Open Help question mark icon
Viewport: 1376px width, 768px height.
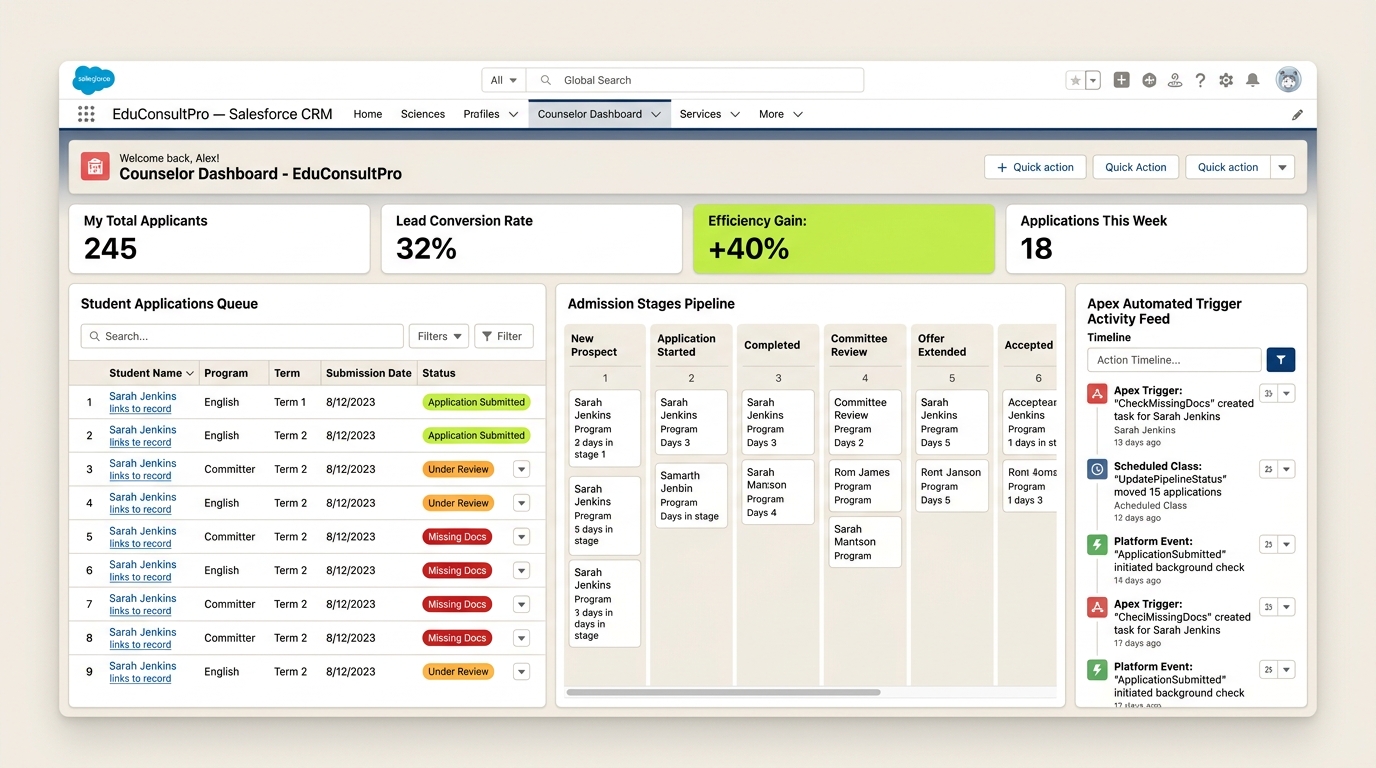point(1200,80)
